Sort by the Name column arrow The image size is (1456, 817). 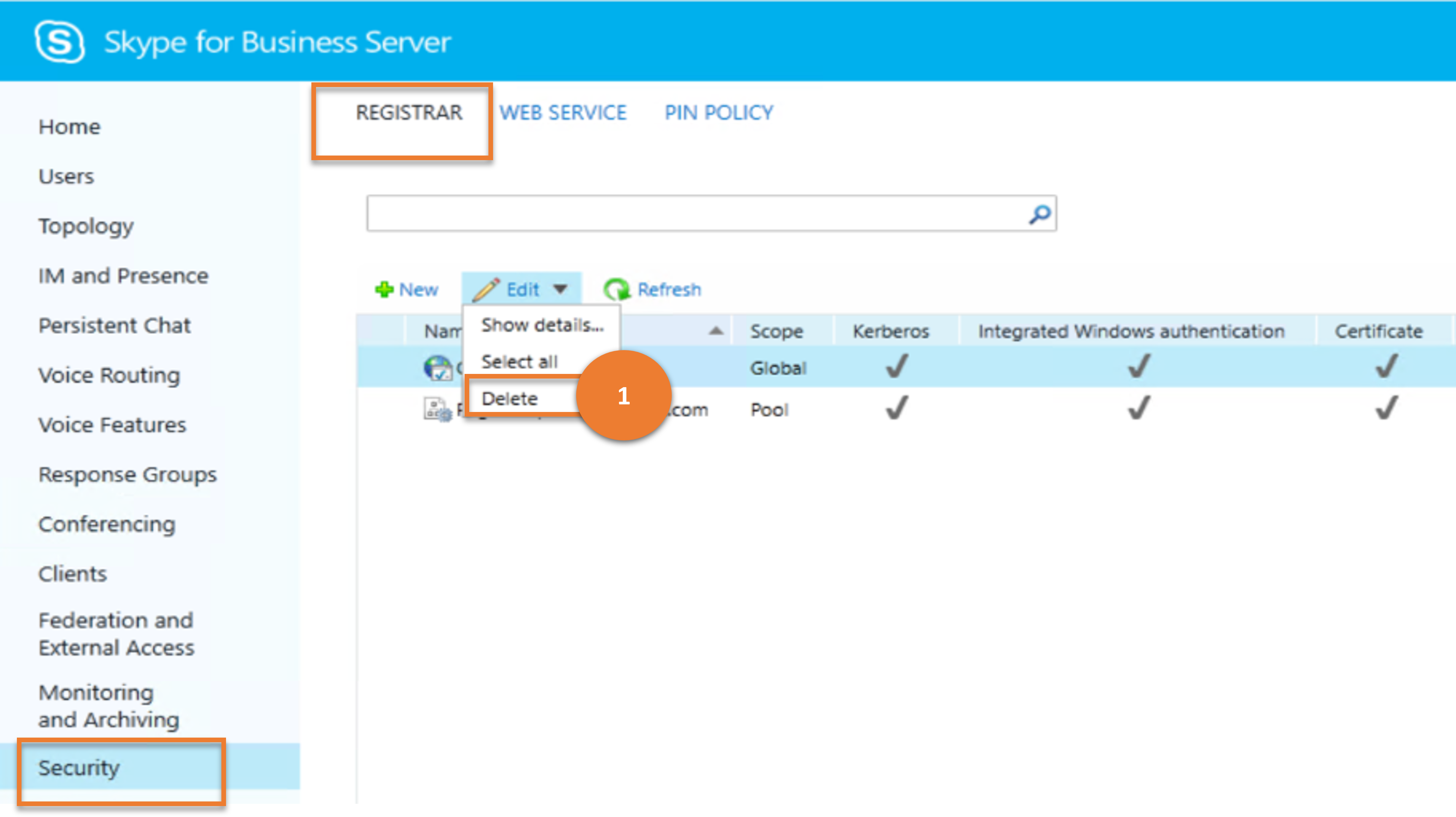point(716,331)
